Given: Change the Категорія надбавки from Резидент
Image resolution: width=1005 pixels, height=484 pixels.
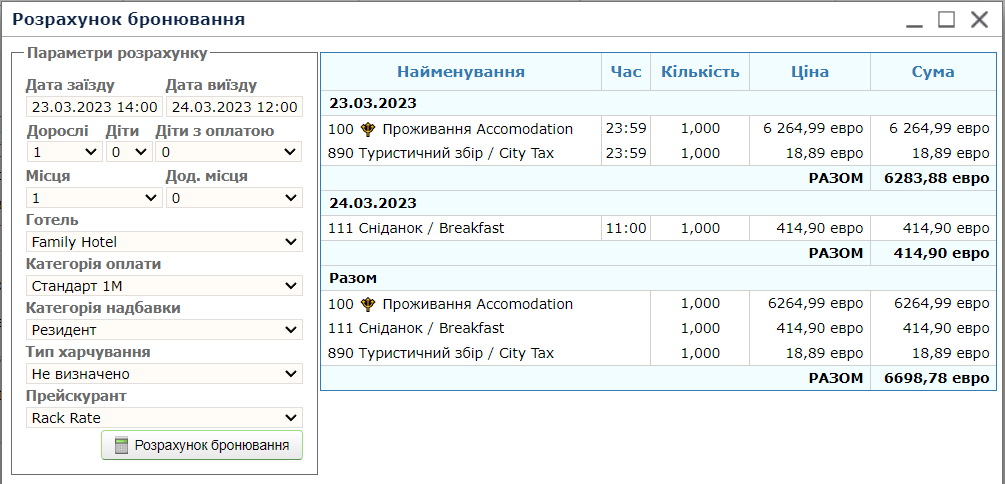Looking at the screenshot, I should pyautogui.click(x=164, y=330).
